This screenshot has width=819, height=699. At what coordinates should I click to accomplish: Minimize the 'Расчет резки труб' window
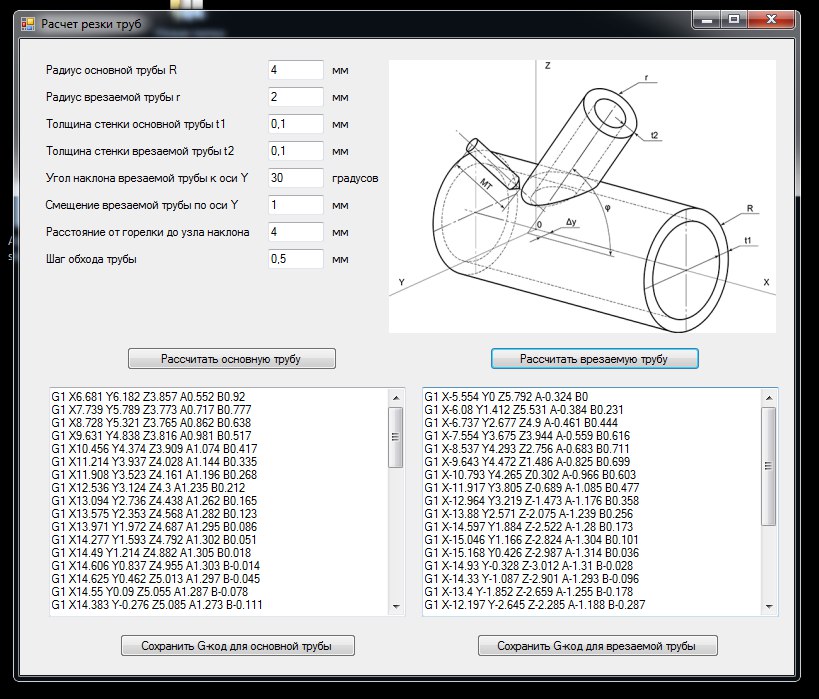(707, 20)
